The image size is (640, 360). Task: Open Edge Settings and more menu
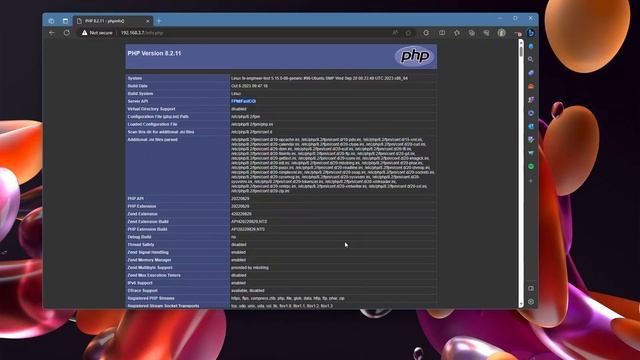click(x=518, y=33)
